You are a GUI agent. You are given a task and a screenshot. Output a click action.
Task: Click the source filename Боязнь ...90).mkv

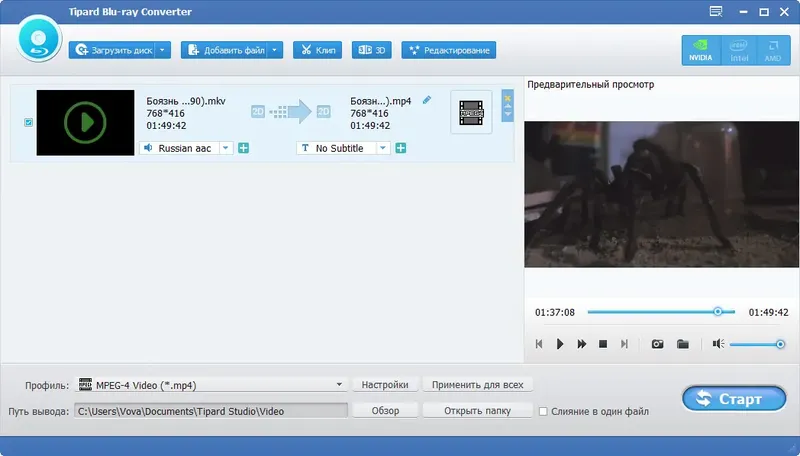186,101
